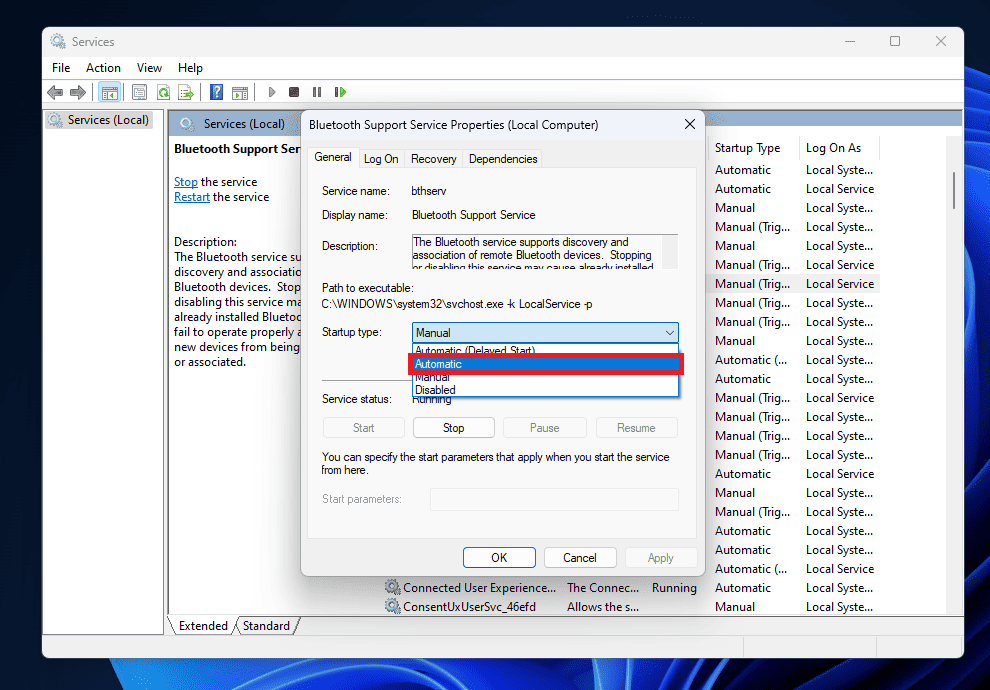Screen dimensions: 990x690
Task: Click the Restart the service link
Action: coord(192,197)
